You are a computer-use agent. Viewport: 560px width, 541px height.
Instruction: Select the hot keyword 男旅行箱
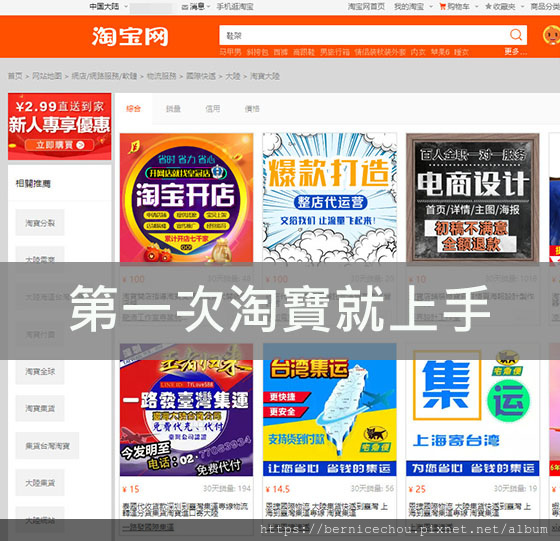pyautogui.click(x=335, y=52)
